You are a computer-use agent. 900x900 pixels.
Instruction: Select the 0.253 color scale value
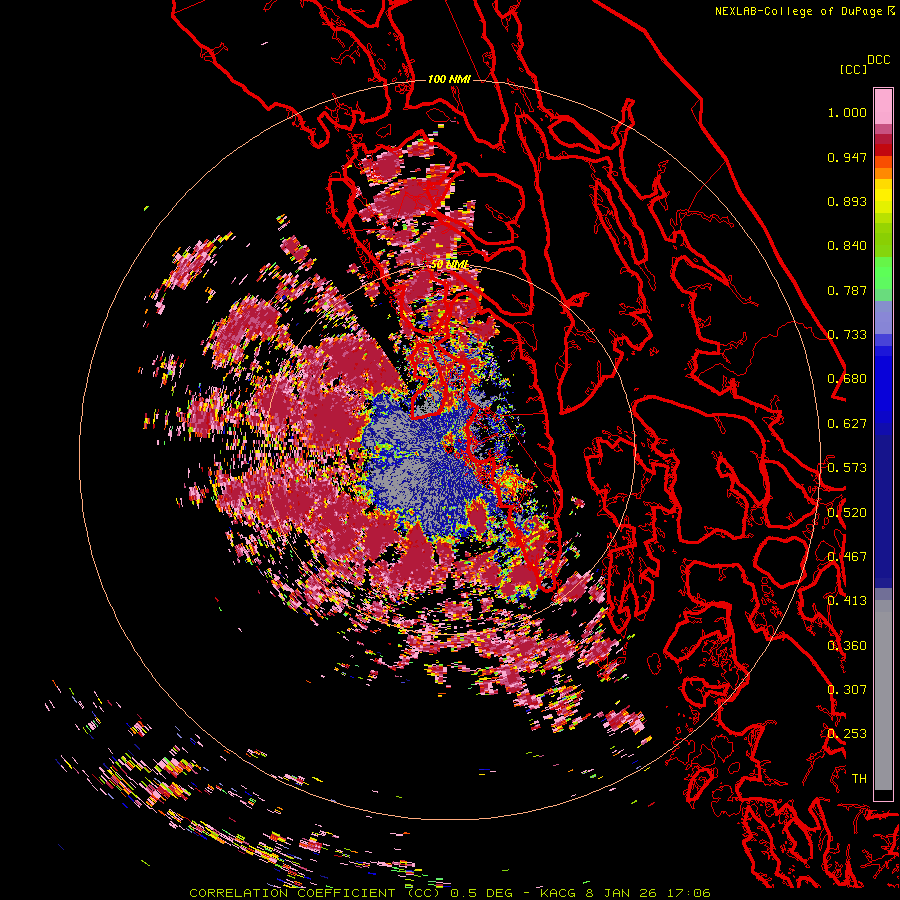coord(847,734)
